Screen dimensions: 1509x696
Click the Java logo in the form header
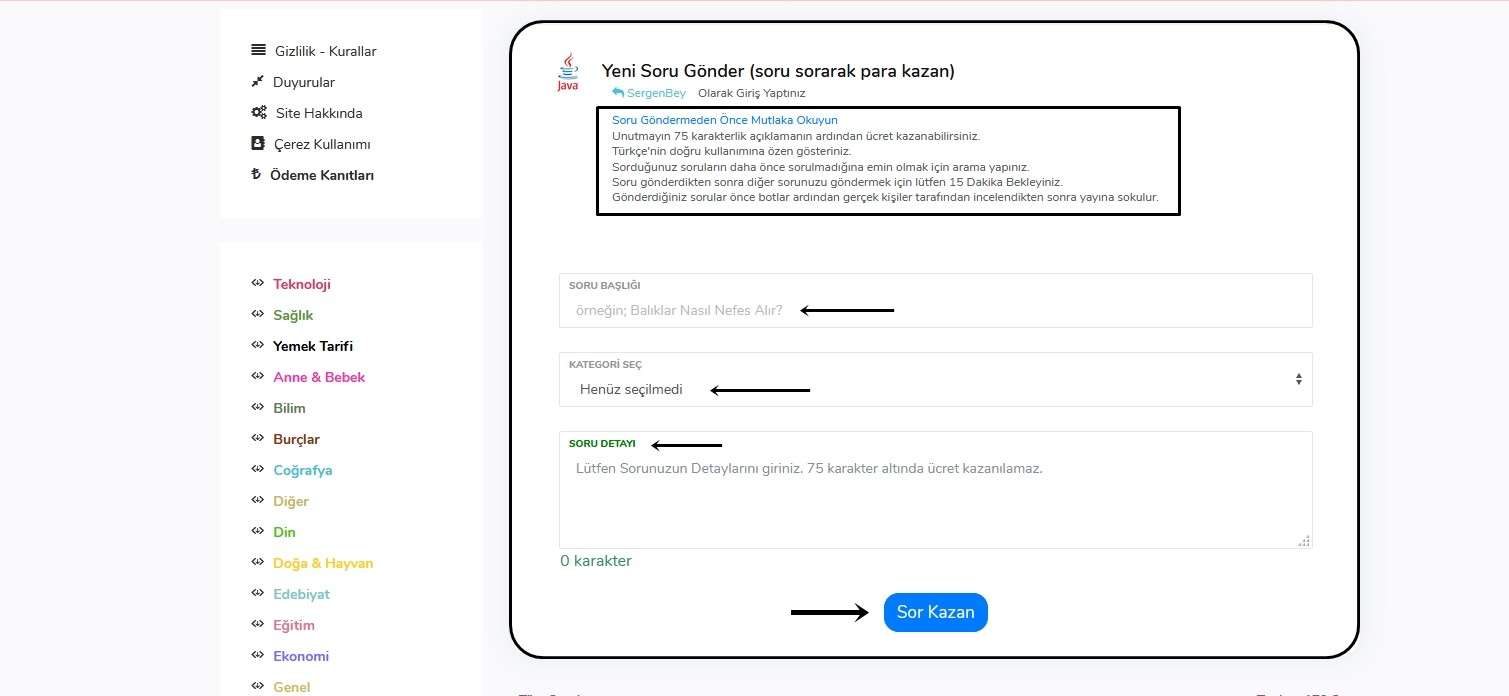pos(568,72)
